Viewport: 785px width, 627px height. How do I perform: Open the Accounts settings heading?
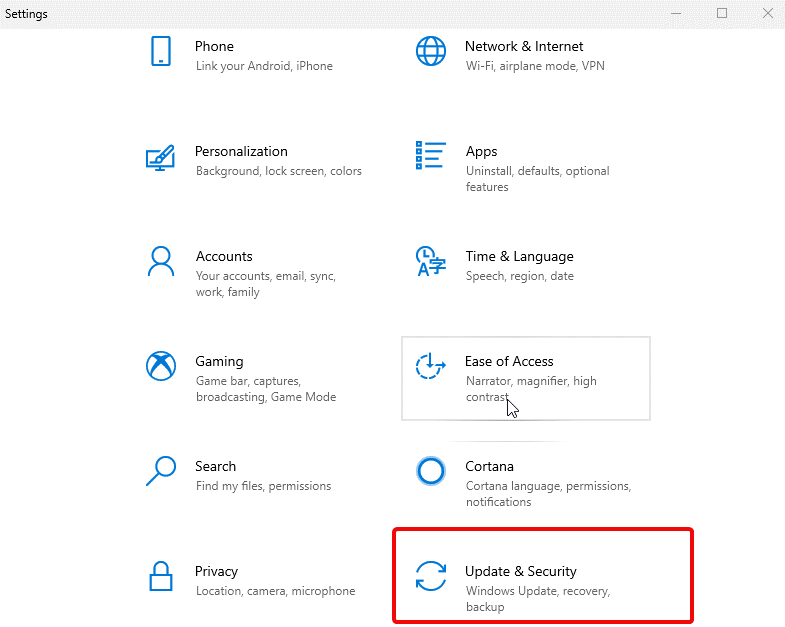point(224,256)
